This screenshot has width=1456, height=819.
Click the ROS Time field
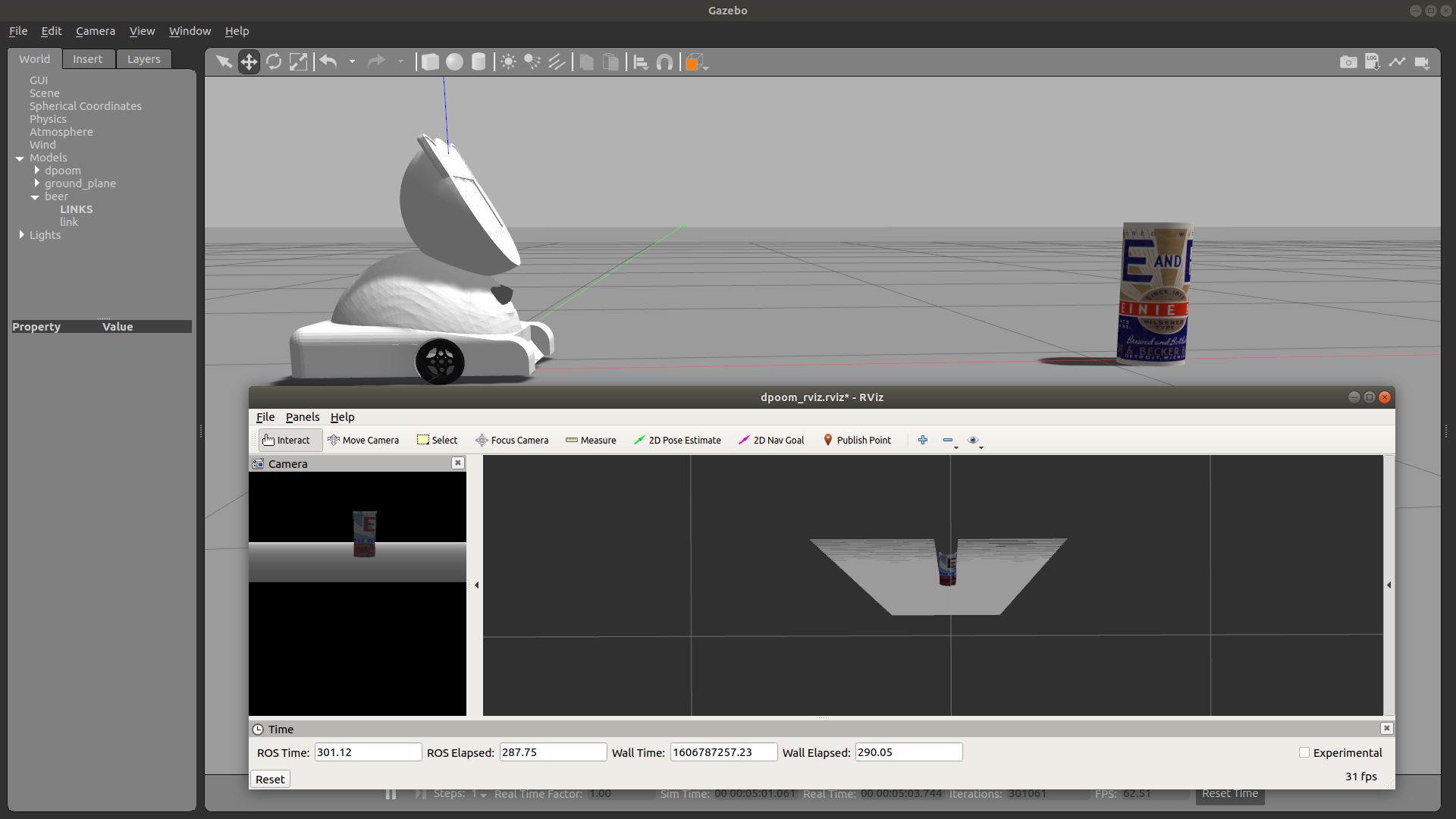point(368,752)
